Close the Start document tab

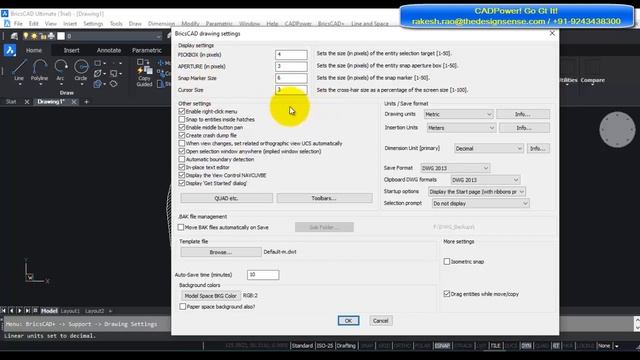pos(27,102)
